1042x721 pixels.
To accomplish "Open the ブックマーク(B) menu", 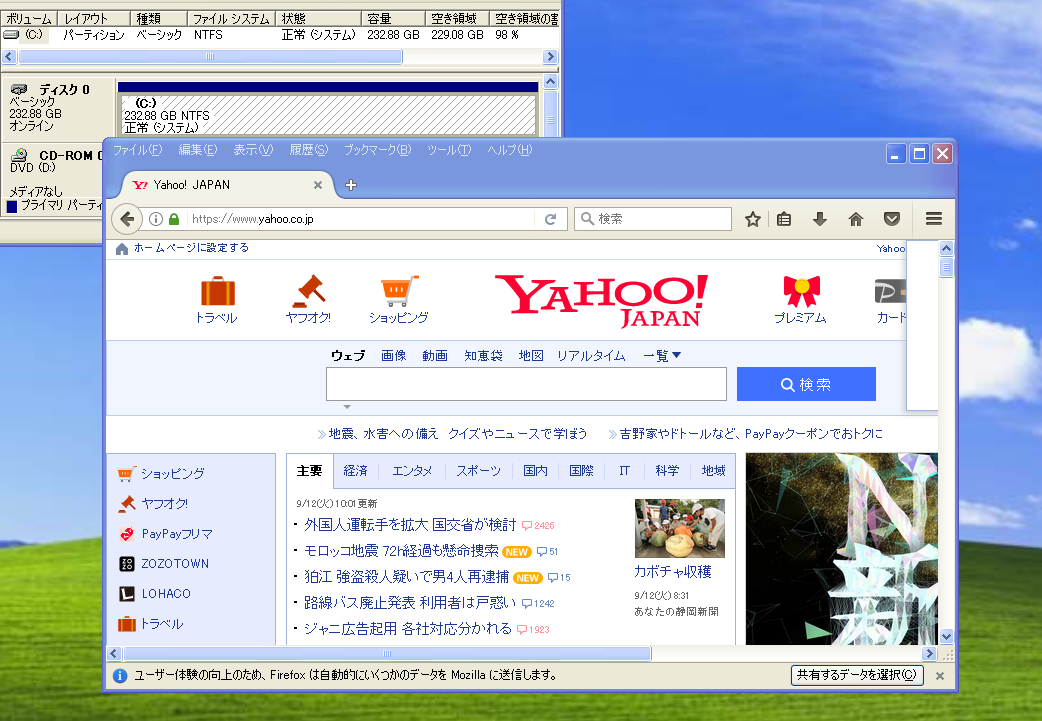I will point(377,150).
